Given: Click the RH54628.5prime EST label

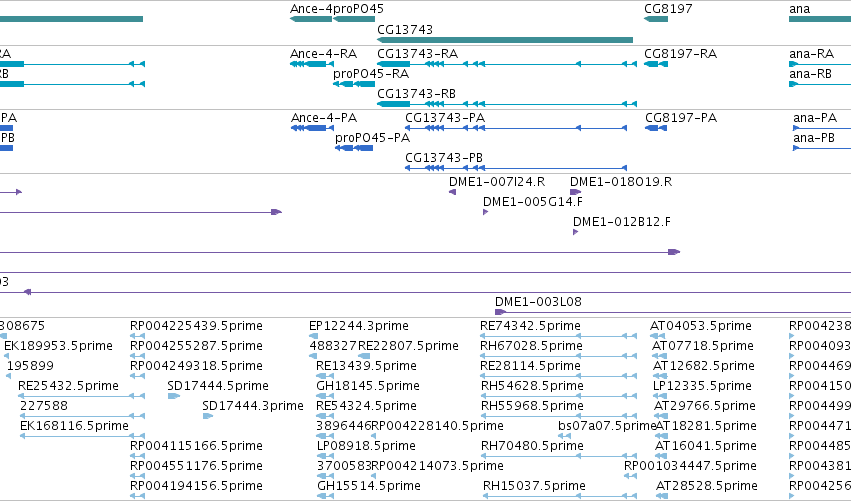Looking at the screenshot, I should click(532, 386).
